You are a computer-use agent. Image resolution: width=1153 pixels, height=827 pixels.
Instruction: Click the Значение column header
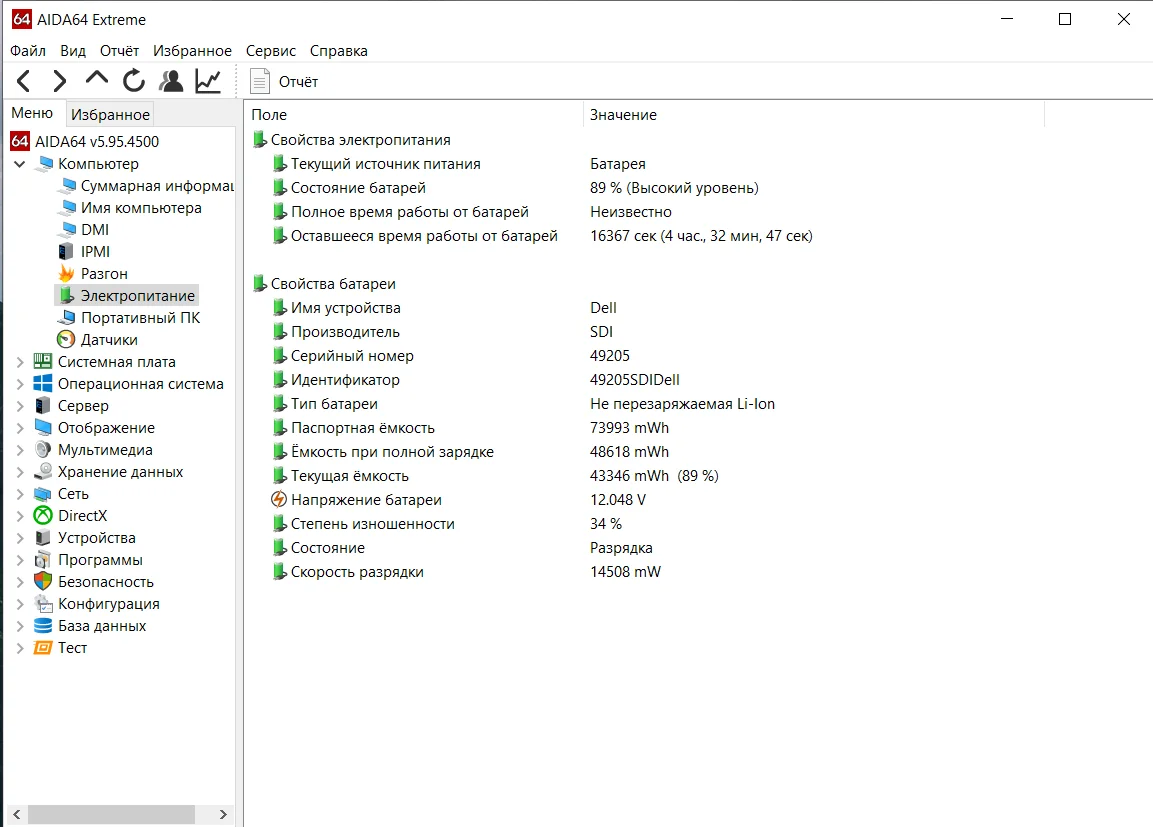point(813,115)
